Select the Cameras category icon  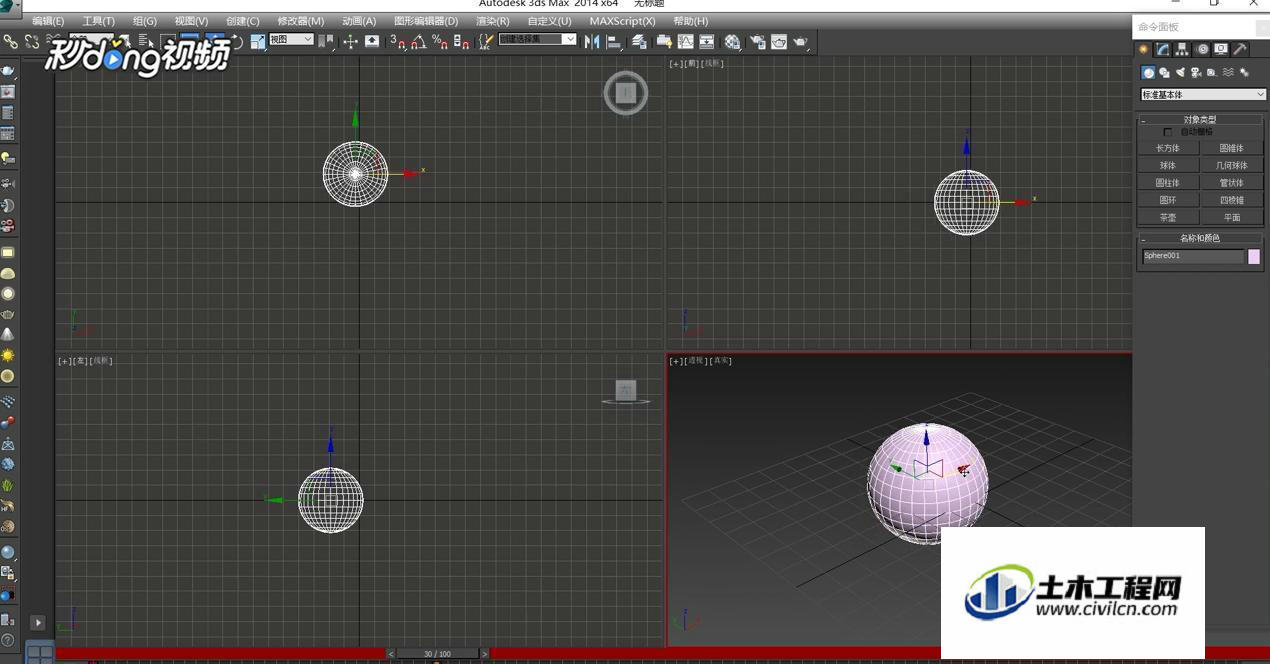pos(1196,72)
